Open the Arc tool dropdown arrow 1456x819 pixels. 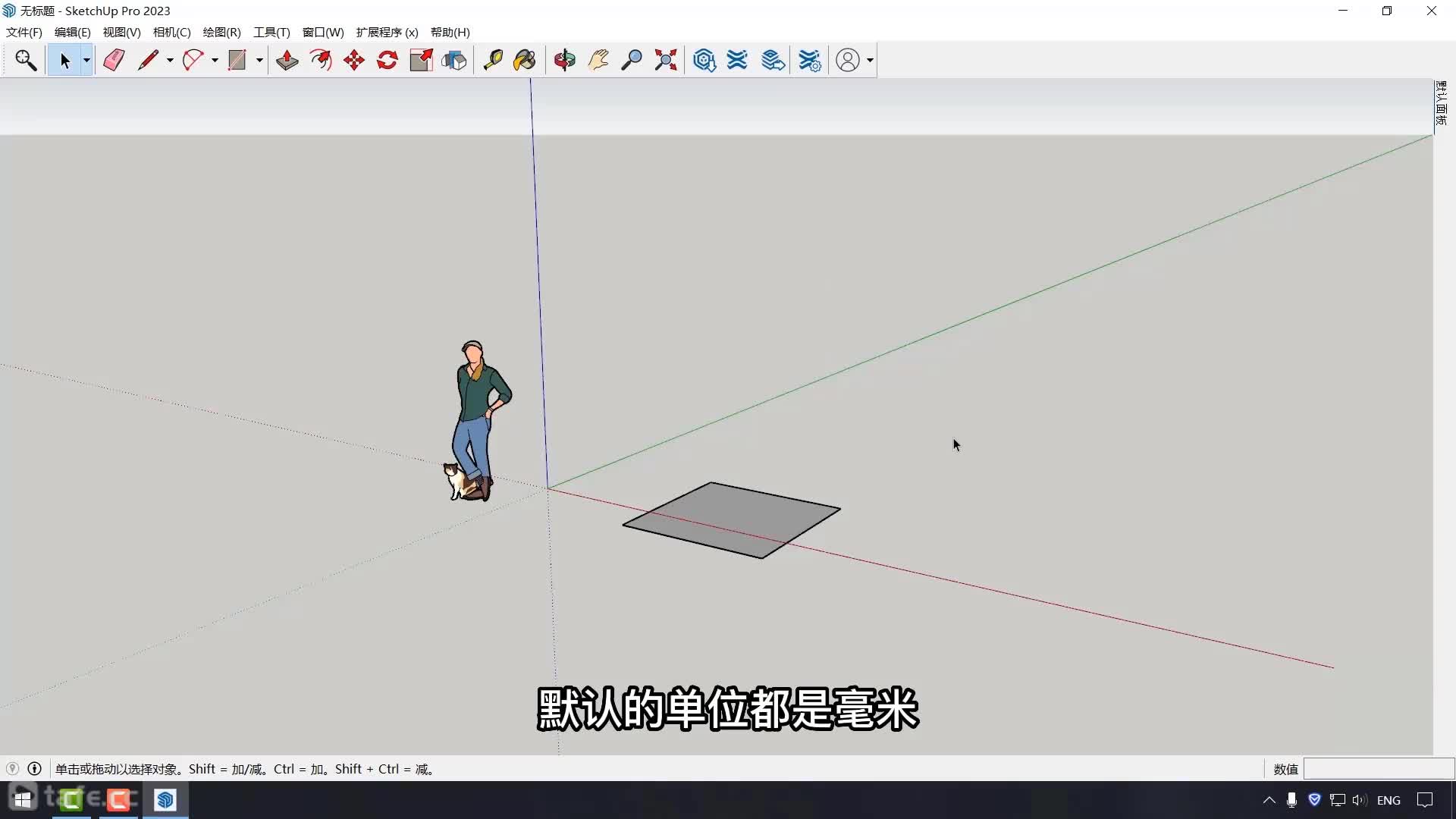click(215, 61)
